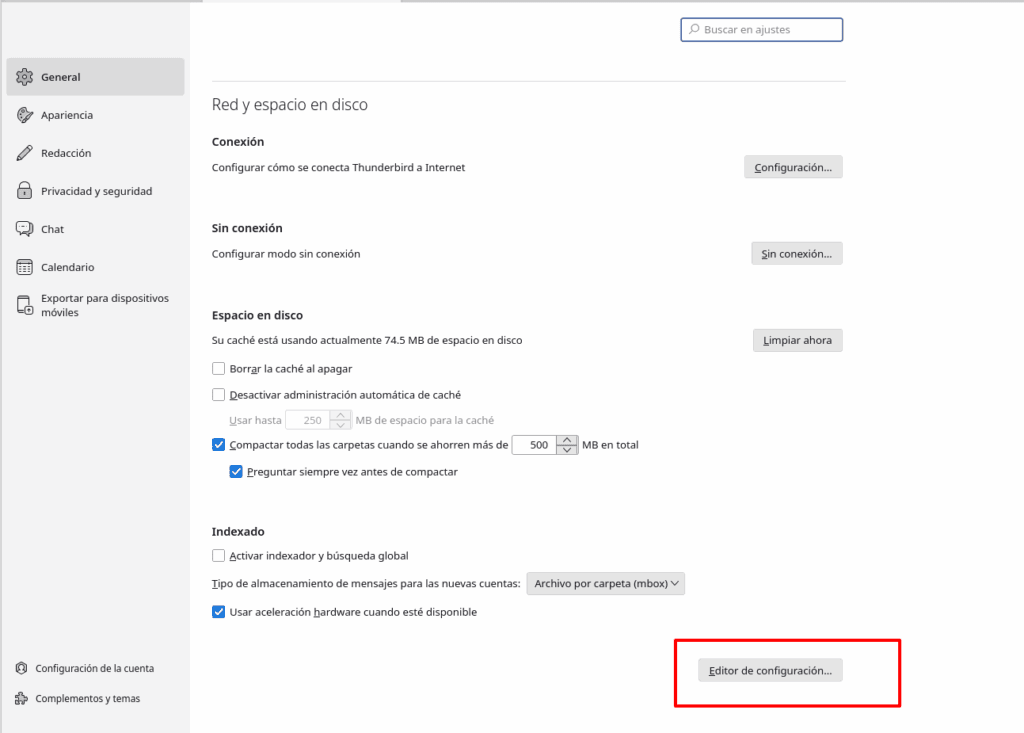Click the Apariencia palette icon
This screenshot has height=733, width=1024.
click(x=25, y=115)
